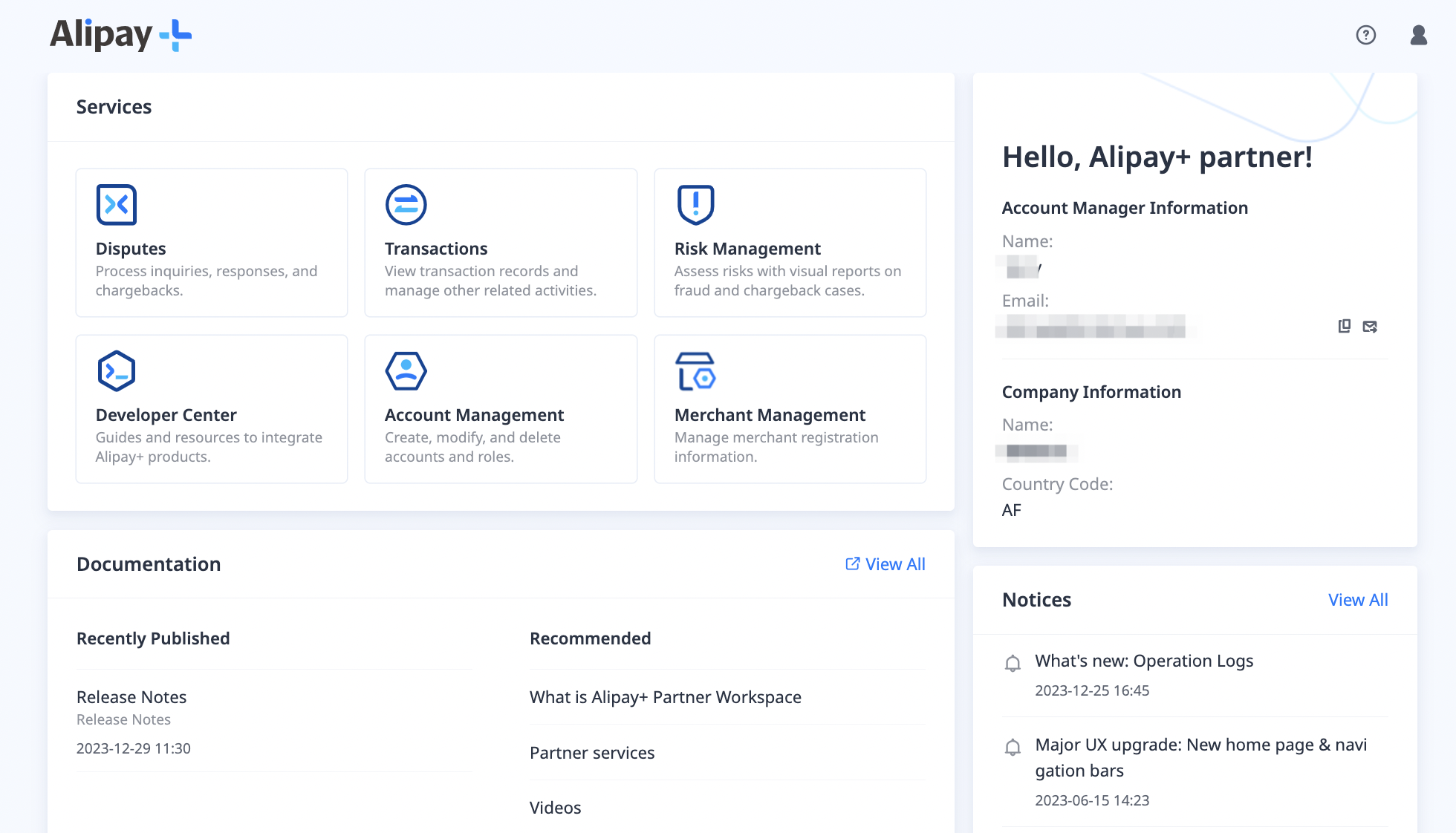Select the Merchant Management store icon
The height and width of the screenshot is (833, 1456).
click(x=695, y=370)
